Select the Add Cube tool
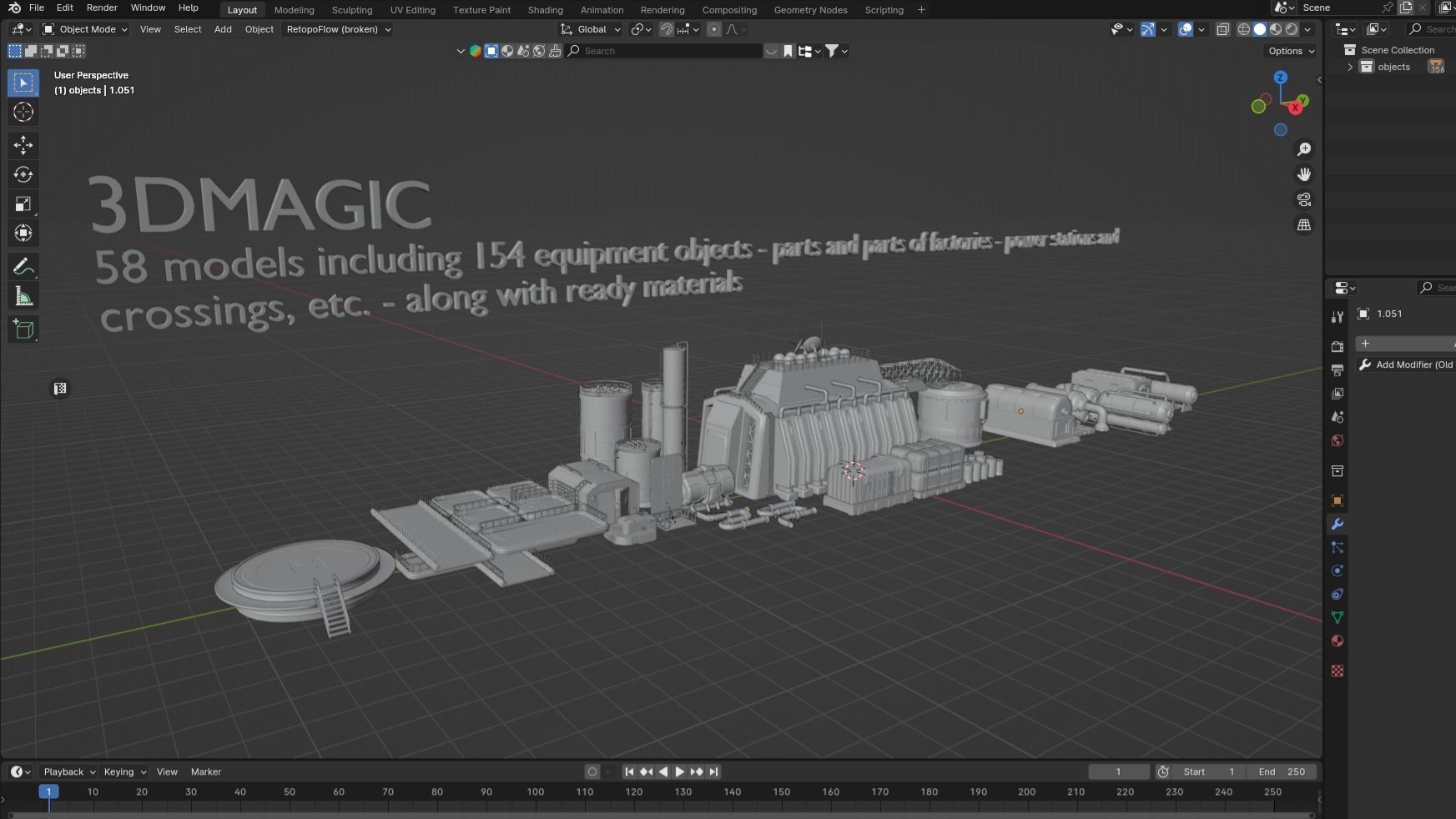 click(x=23, y=329)
